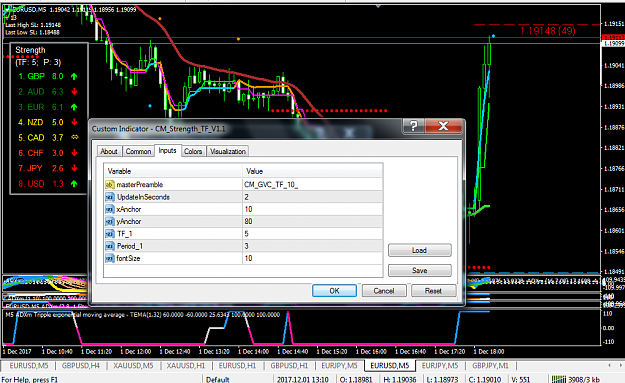Click the masterPreamble variable name

tap(140, 185)
